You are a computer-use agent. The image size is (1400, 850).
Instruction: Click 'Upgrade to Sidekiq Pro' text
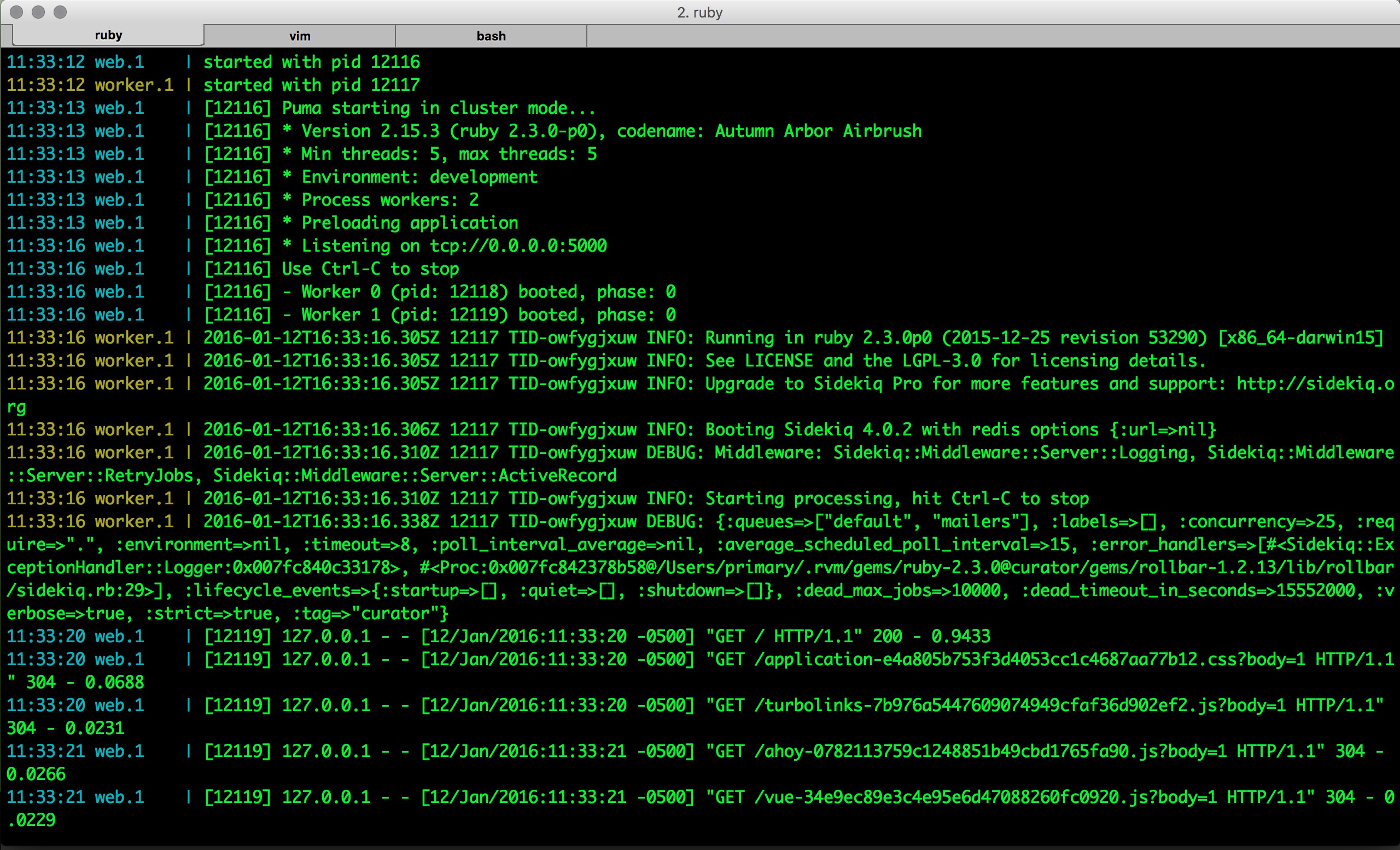pyautogui.click(x=814, y=383)
